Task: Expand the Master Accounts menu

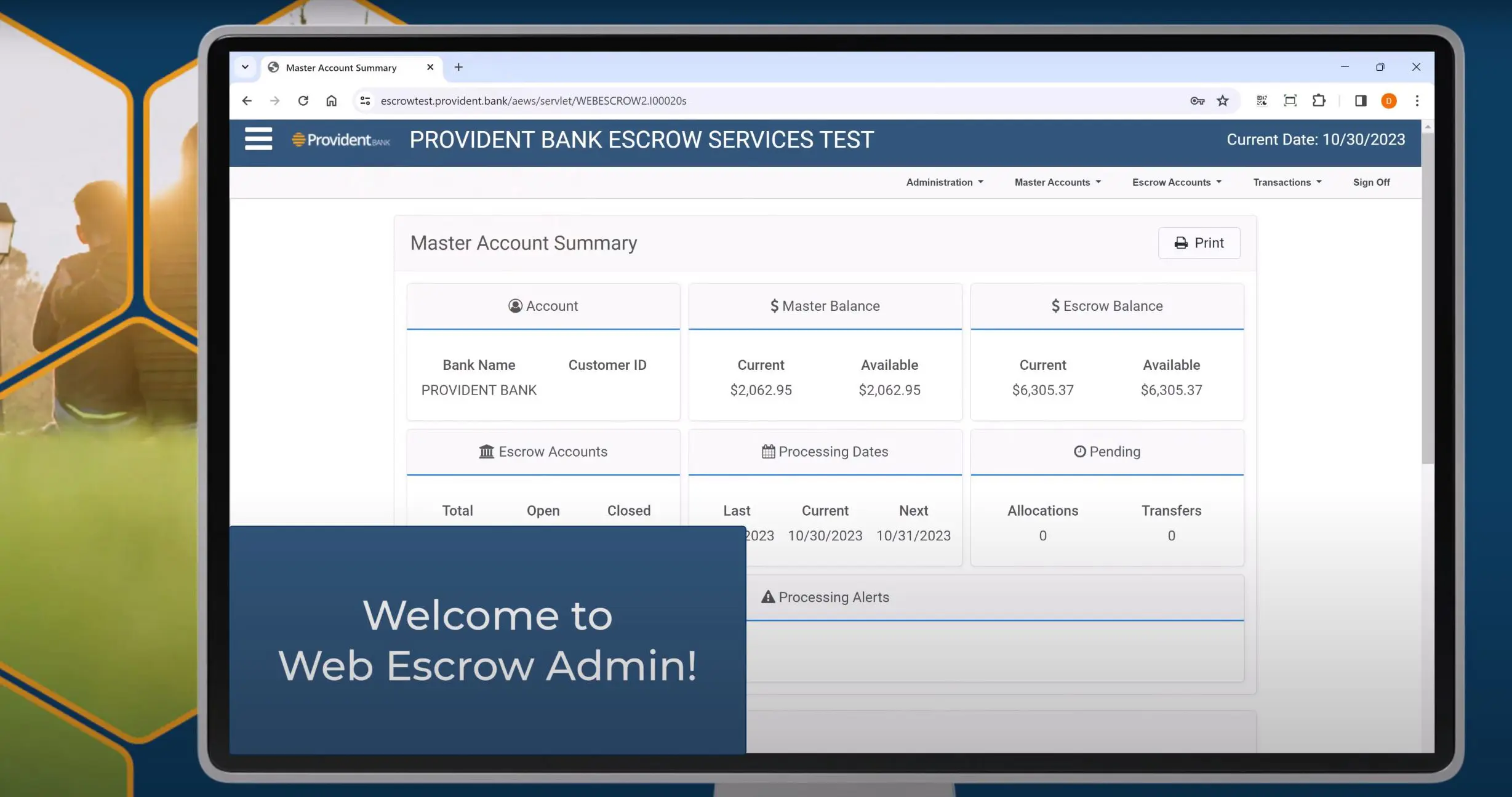Action: pyautogui.click(x=1057, y=182)
